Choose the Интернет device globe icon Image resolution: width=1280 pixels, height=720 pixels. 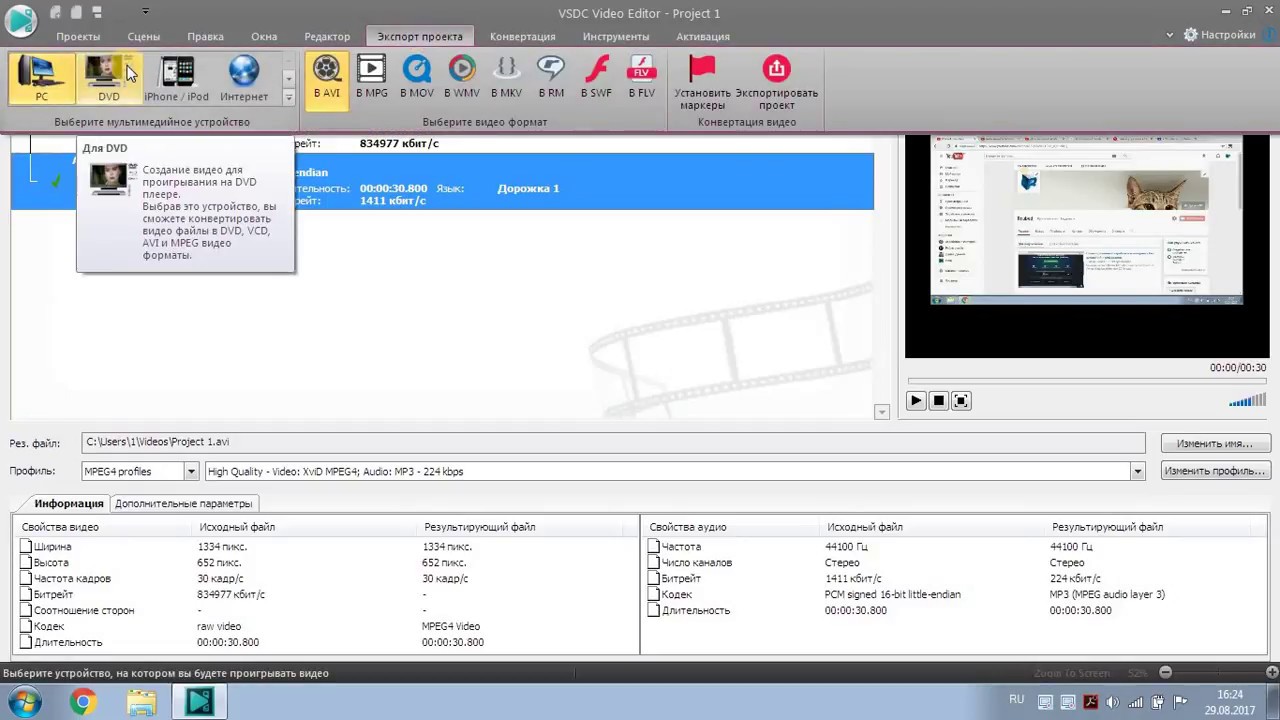point(244,78)
